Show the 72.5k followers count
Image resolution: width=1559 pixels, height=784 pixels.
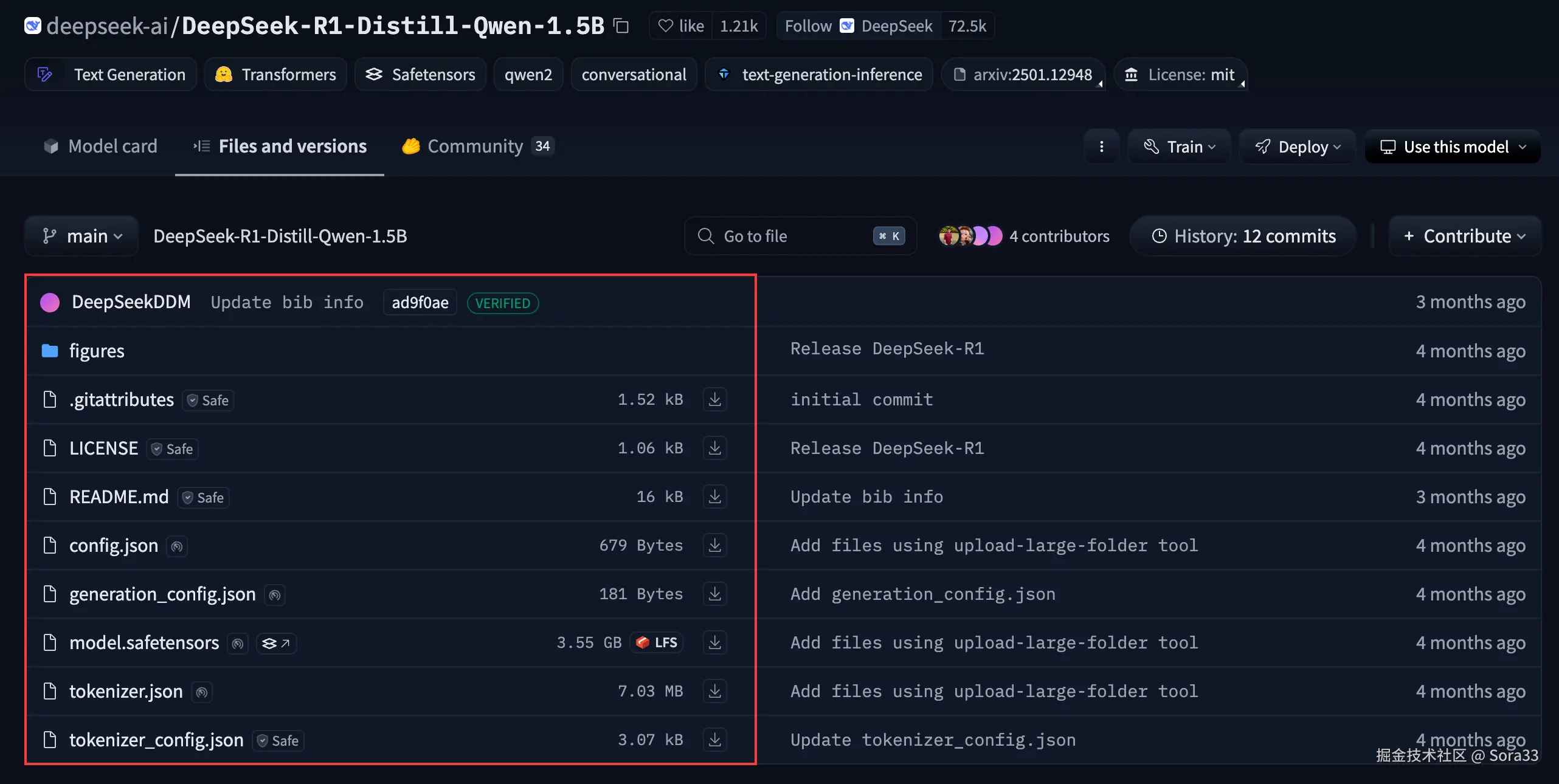click(x=967, y=26)
